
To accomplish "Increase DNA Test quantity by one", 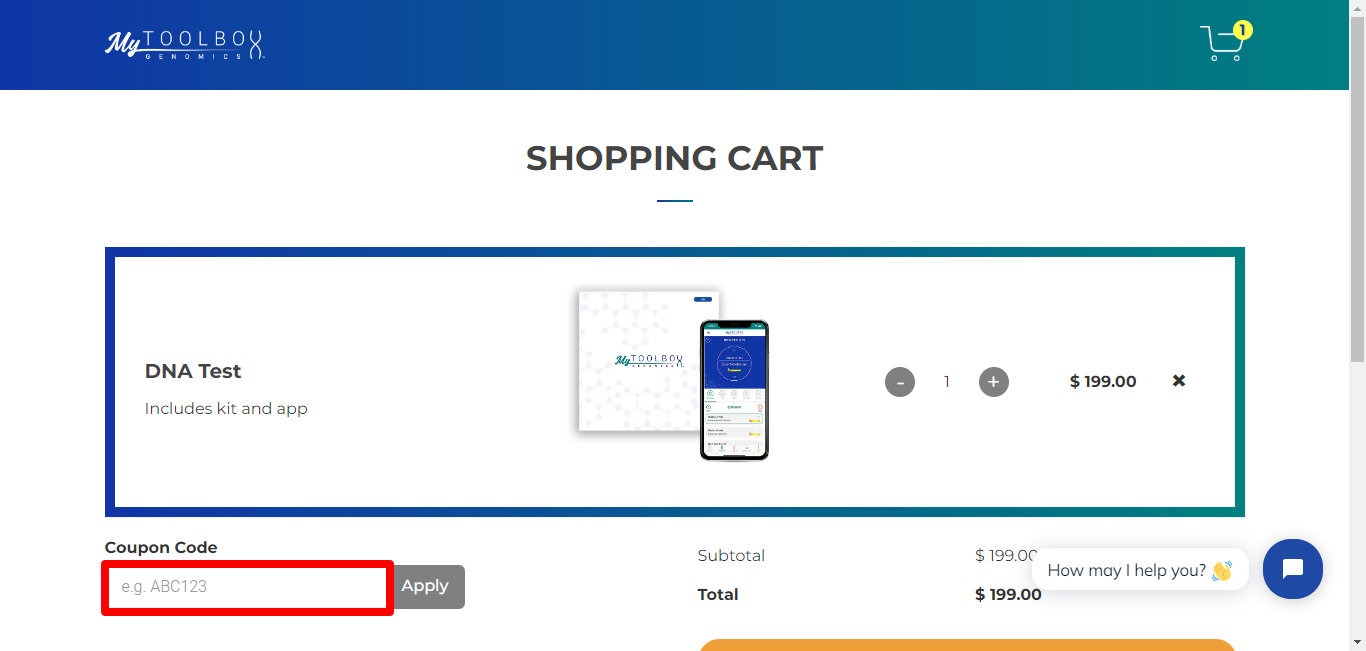I will 993,381.
